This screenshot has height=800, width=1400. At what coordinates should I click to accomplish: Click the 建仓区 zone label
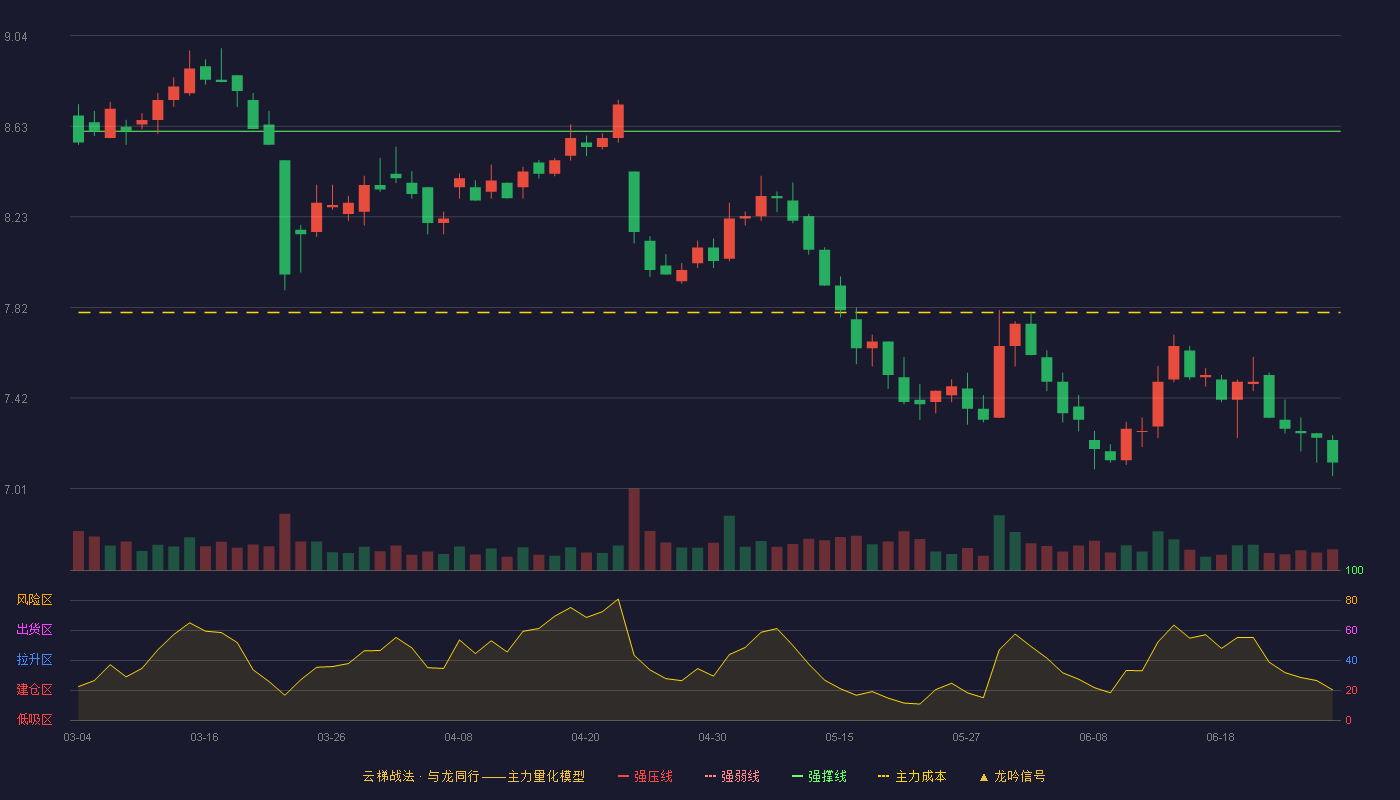point(34,690)
